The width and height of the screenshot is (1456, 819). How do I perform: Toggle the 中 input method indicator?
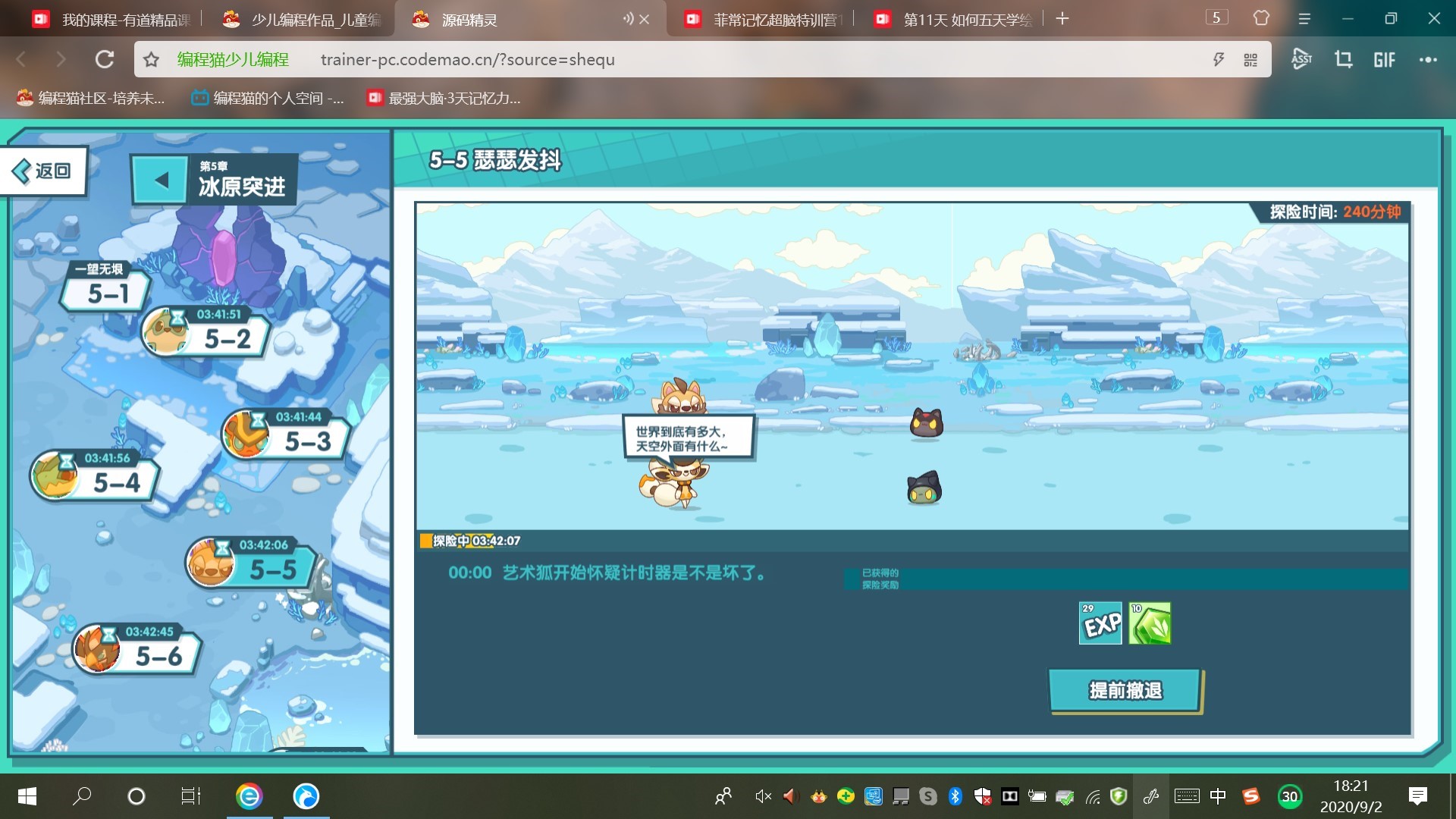1218,796
